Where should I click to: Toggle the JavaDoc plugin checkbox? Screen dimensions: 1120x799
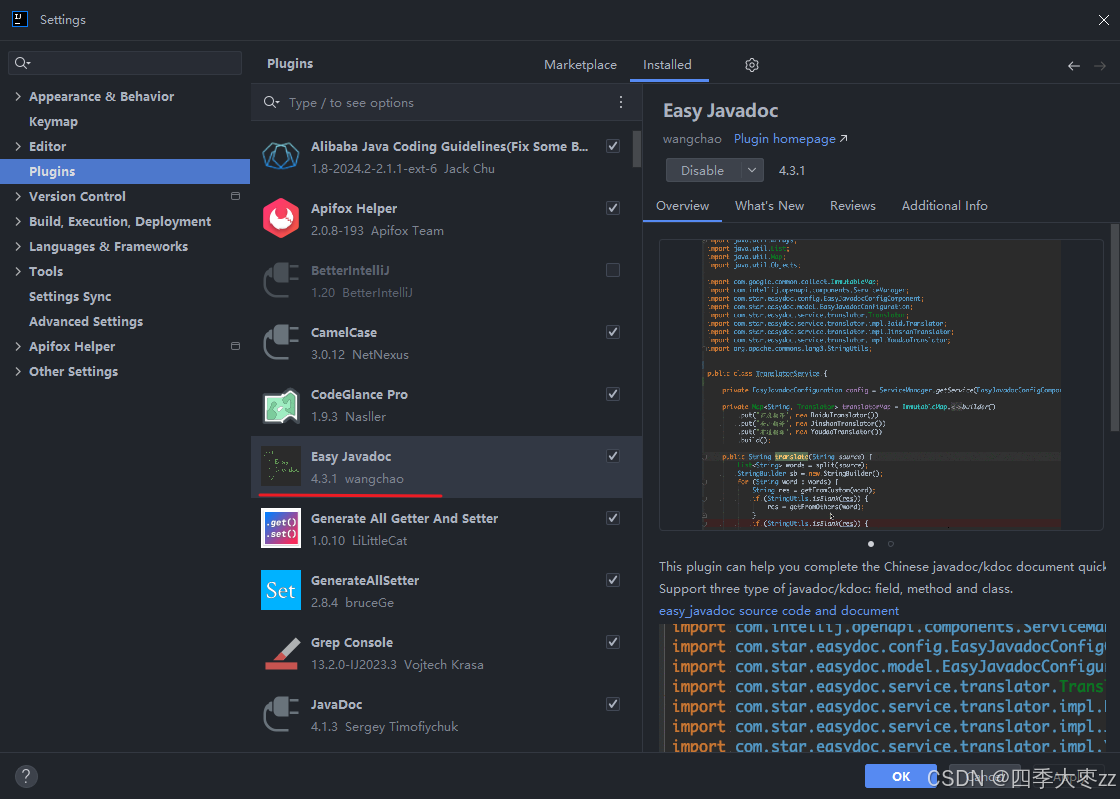point(613,705)
